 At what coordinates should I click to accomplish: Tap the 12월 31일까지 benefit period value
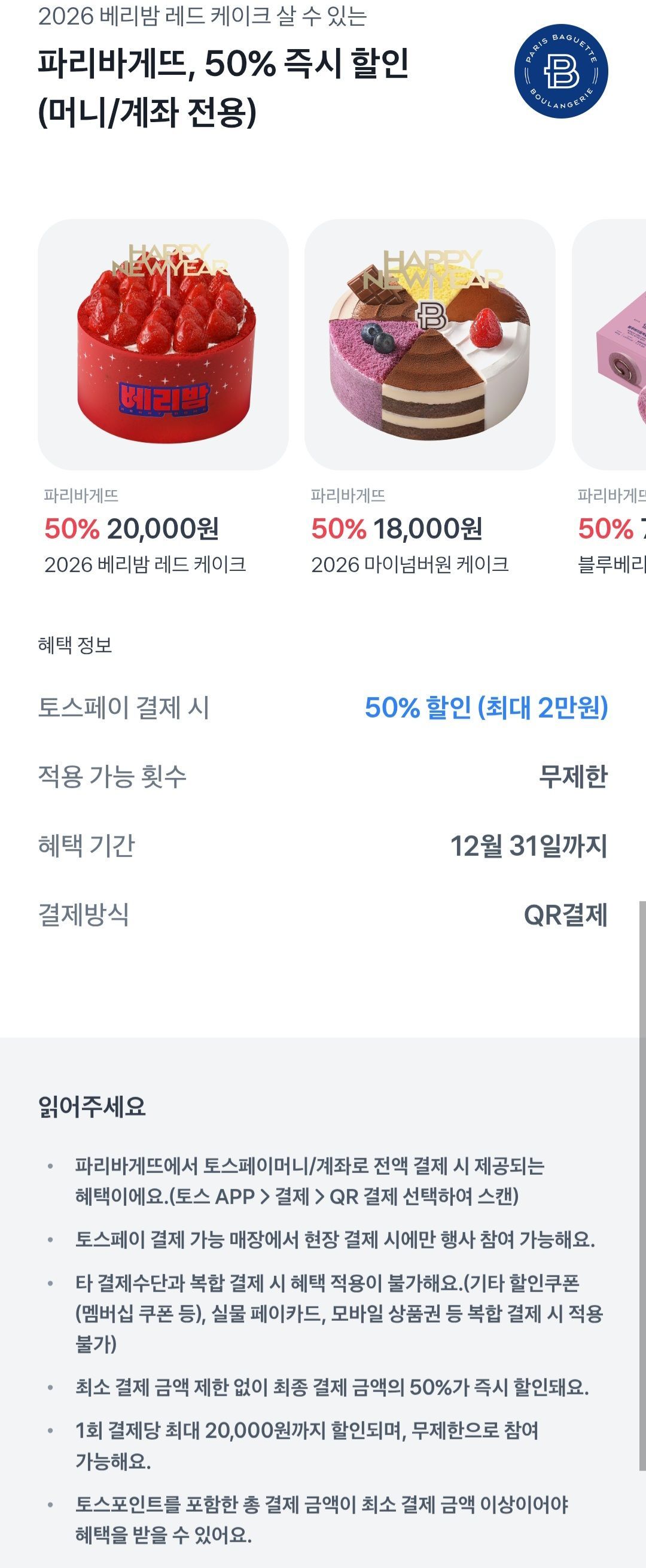pos(529,846)
